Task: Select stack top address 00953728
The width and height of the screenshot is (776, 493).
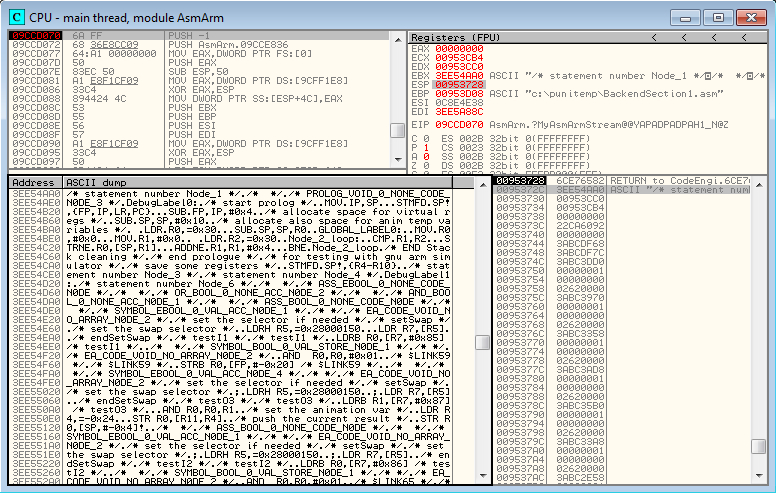Action: pyautogui.click(x=521, y=181)
